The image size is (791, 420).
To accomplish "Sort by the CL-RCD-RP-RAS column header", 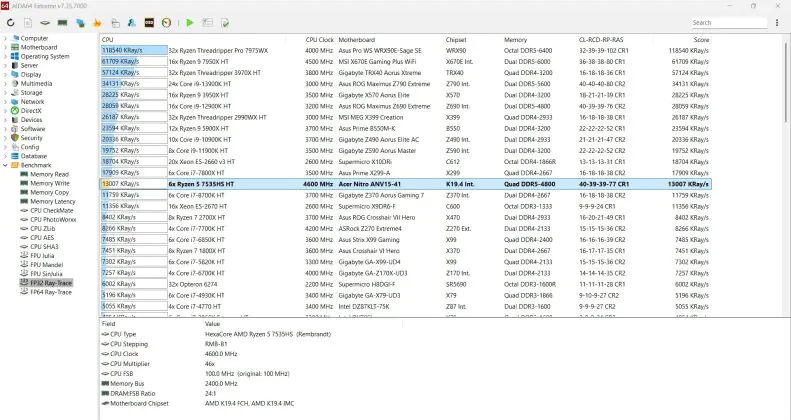I will click(x=601, y=40).
